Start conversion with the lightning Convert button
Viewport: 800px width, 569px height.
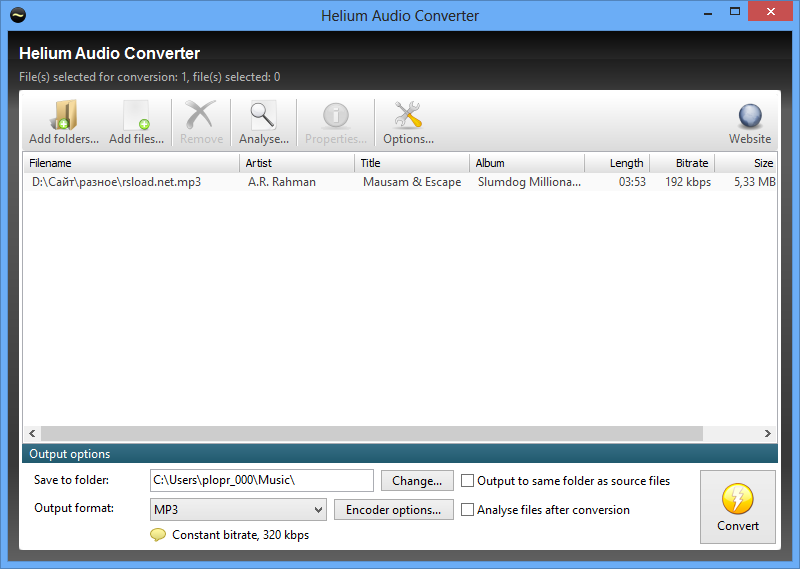tap(738, 507)
